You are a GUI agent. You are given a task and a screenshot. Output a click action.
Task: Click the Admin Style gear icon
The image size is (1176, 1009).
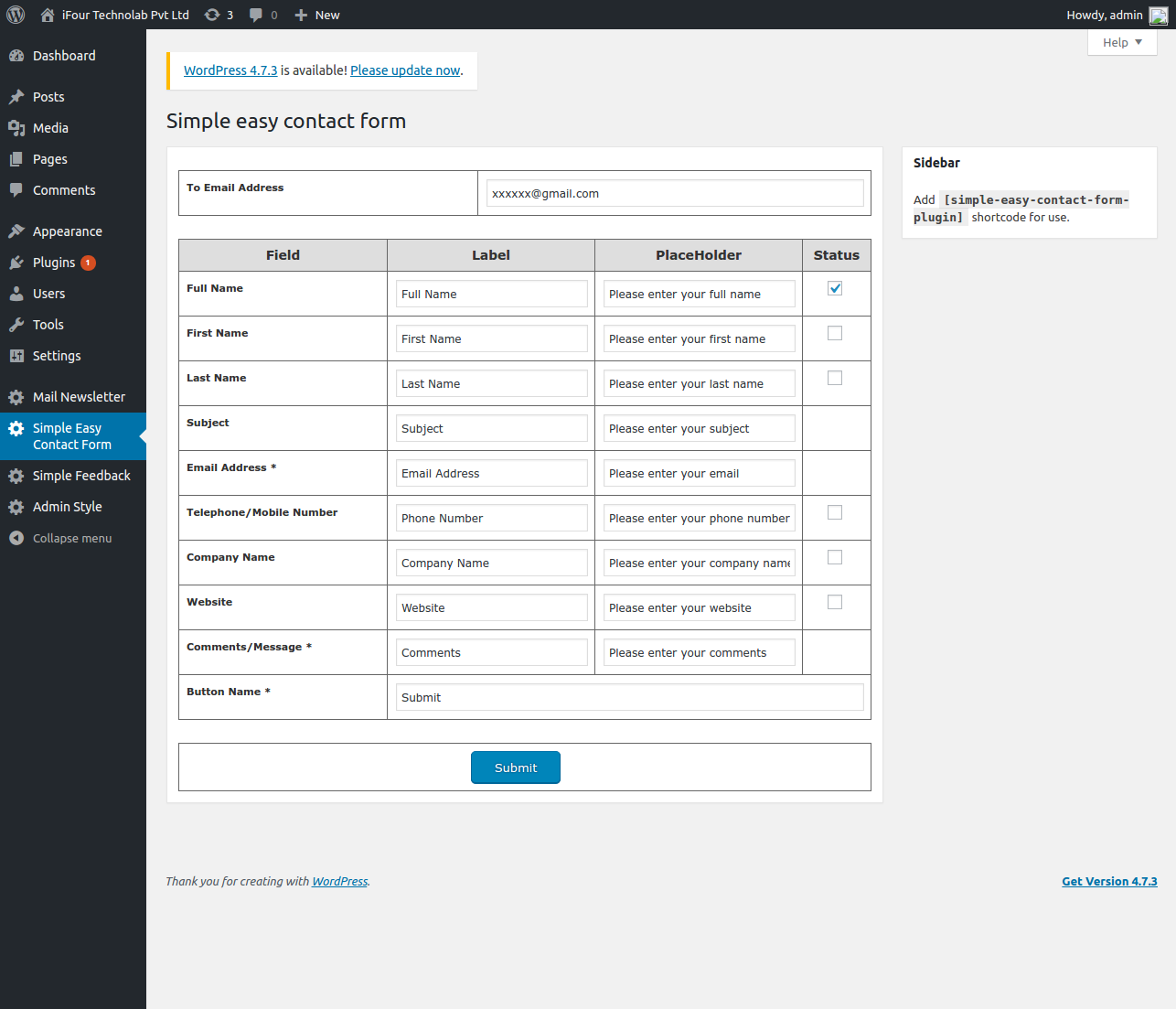[16, 507]
